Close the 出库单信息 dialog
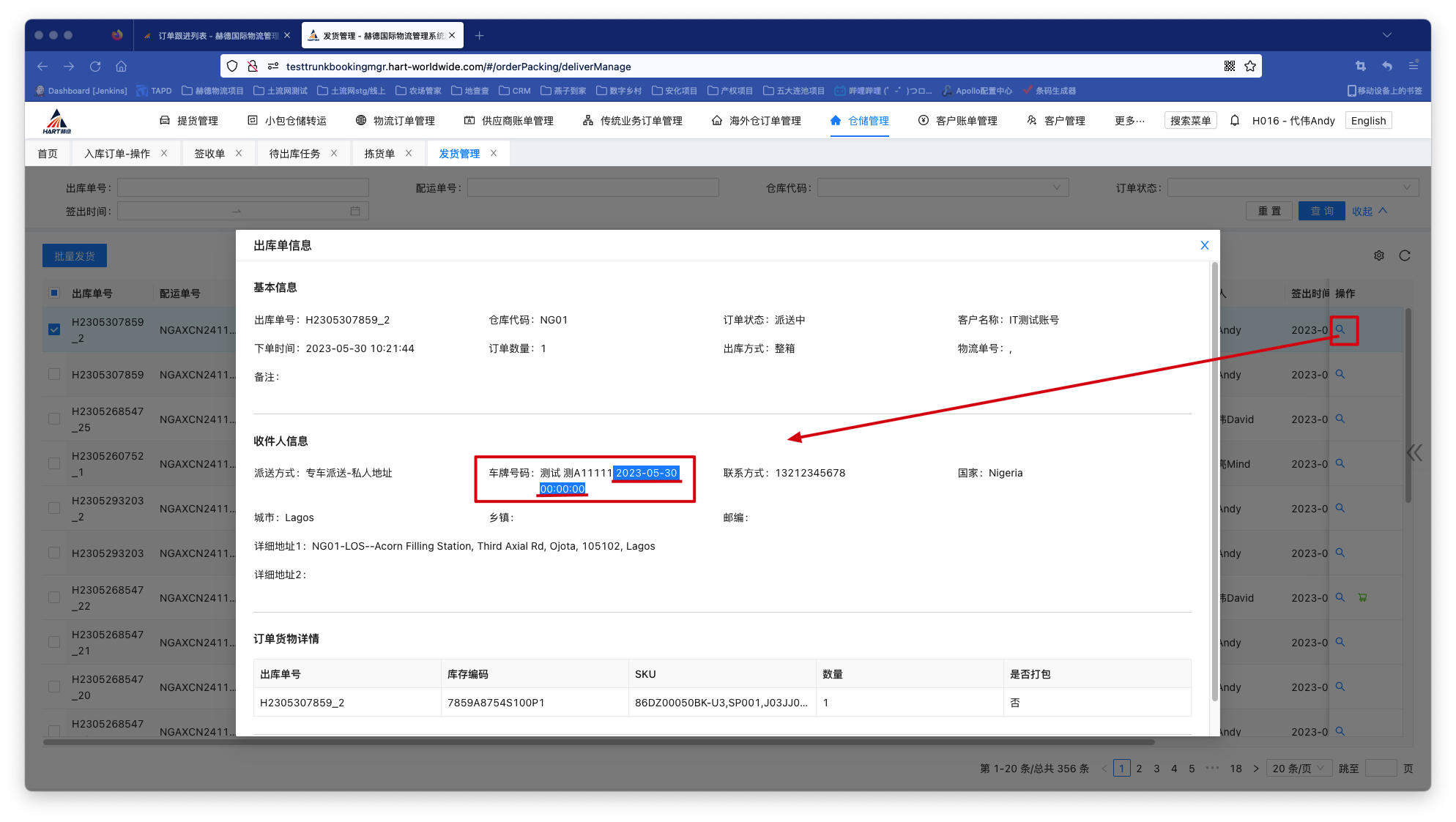This screenshot has width=1456, height=822. [x=1205, y=245]
